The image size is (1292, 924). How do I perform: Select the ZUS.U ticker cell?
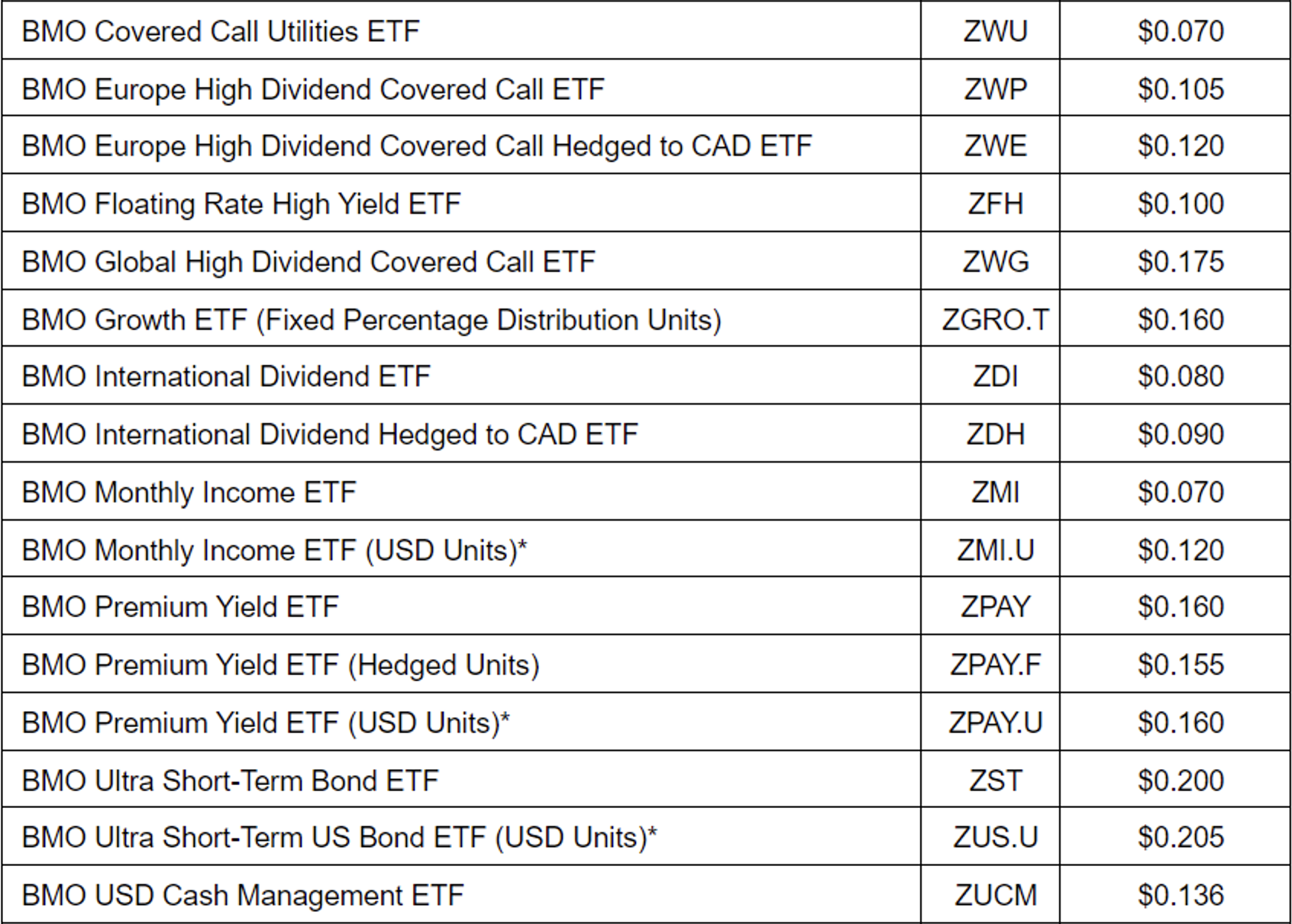995,838
